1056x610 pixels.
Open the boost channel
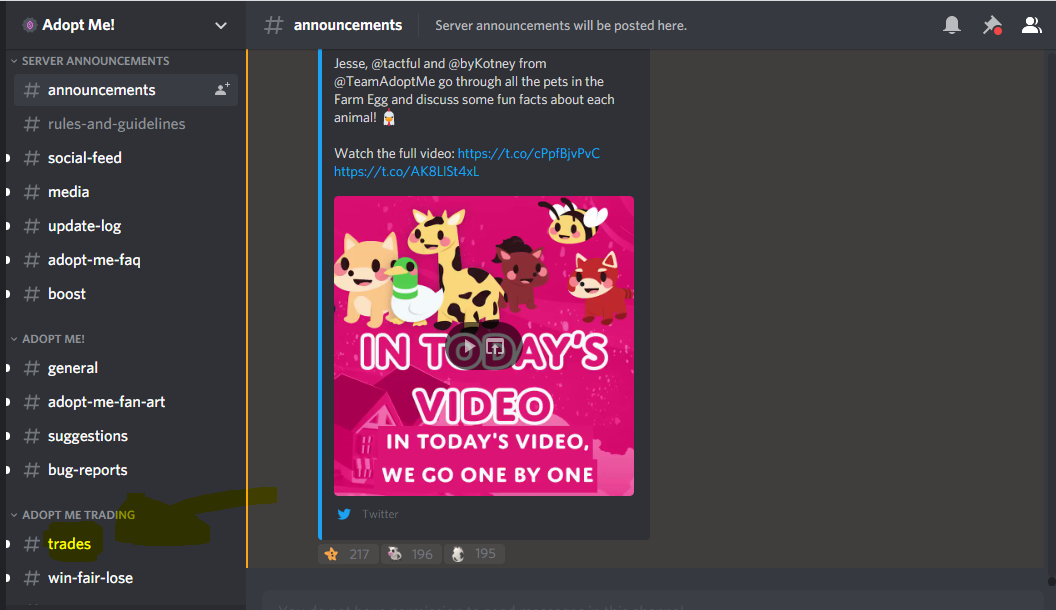pos(126,294)
